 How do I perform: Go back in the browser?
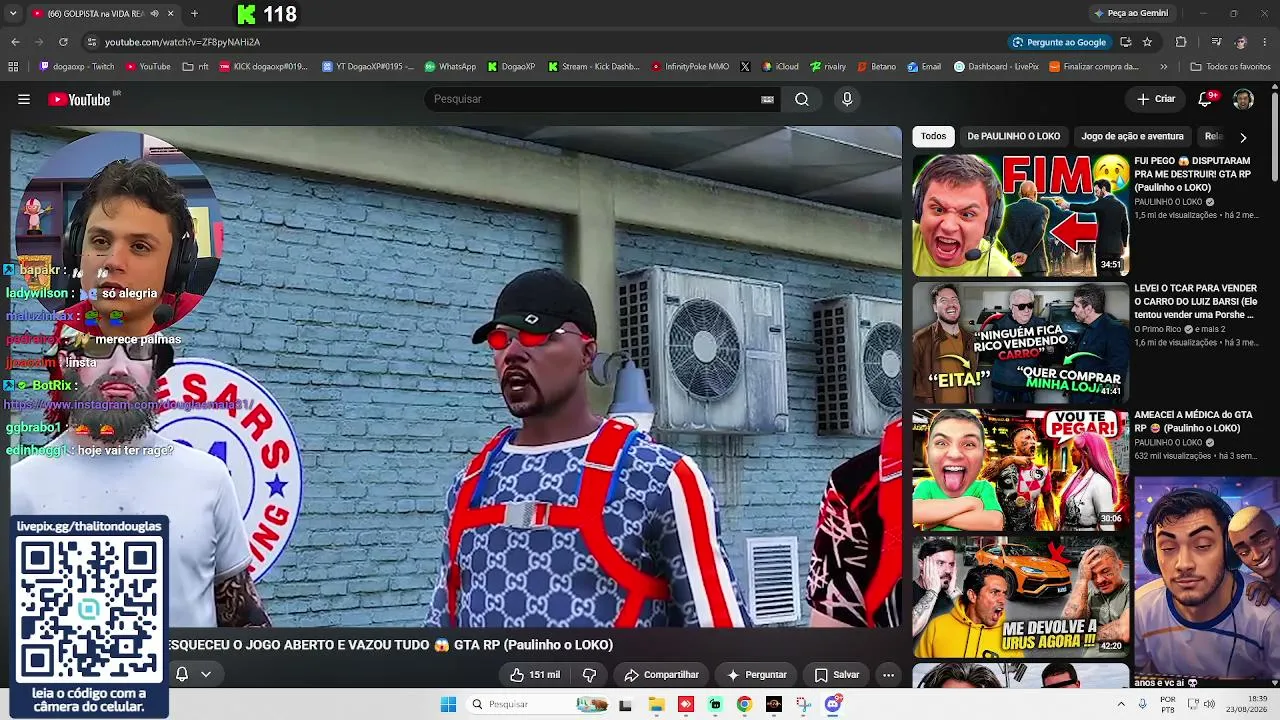pos(15,42)
